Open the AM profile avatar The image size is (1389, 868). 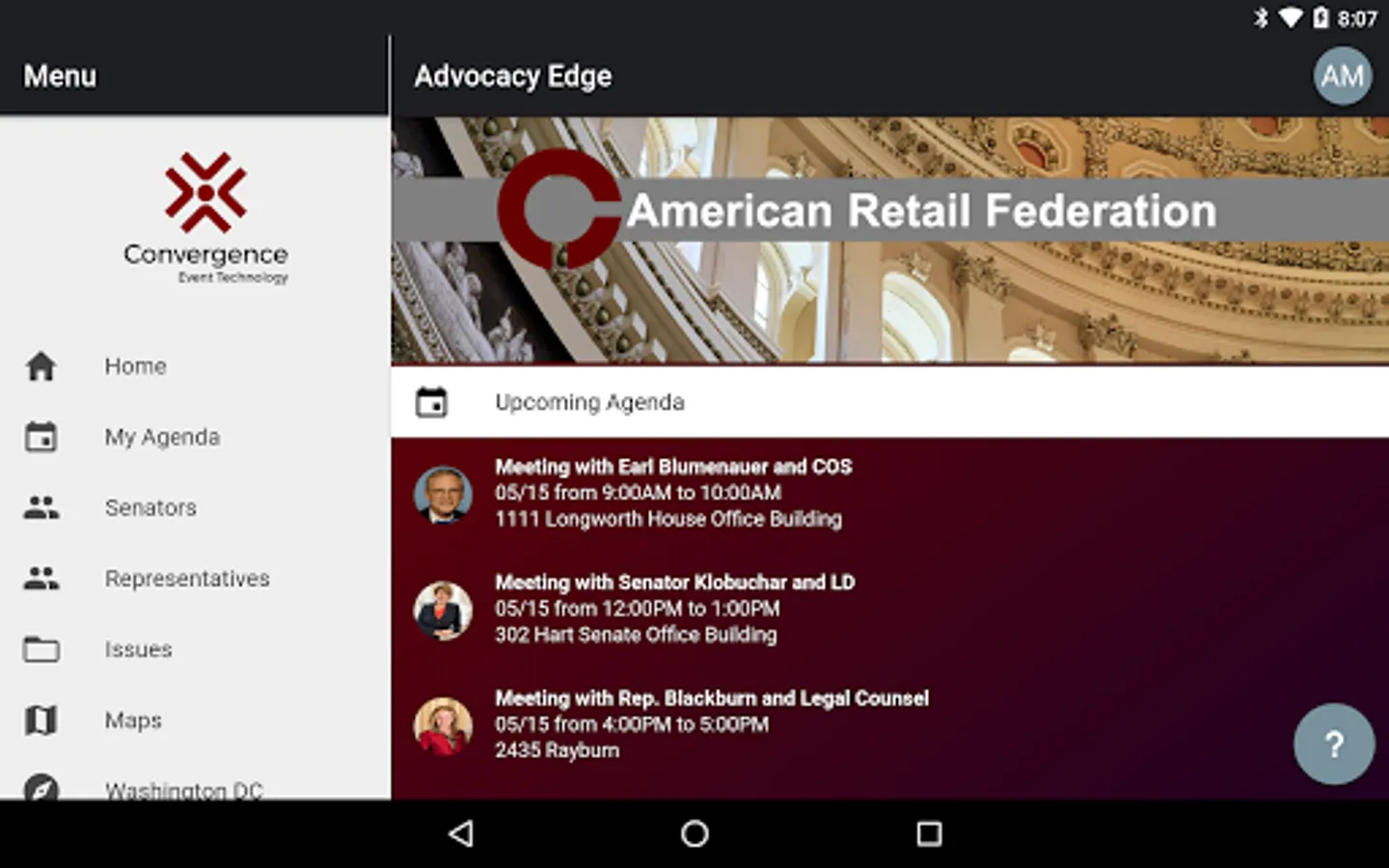click(1343, 75)
